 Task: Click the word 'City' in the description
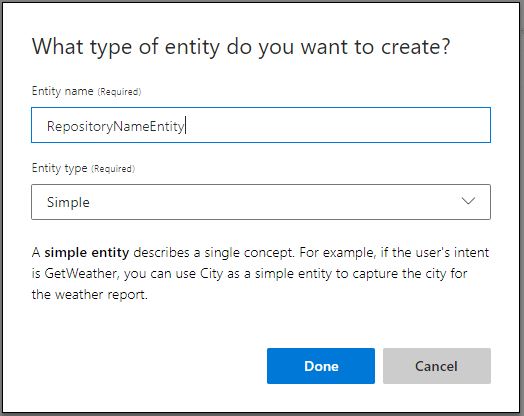[212, 273]
